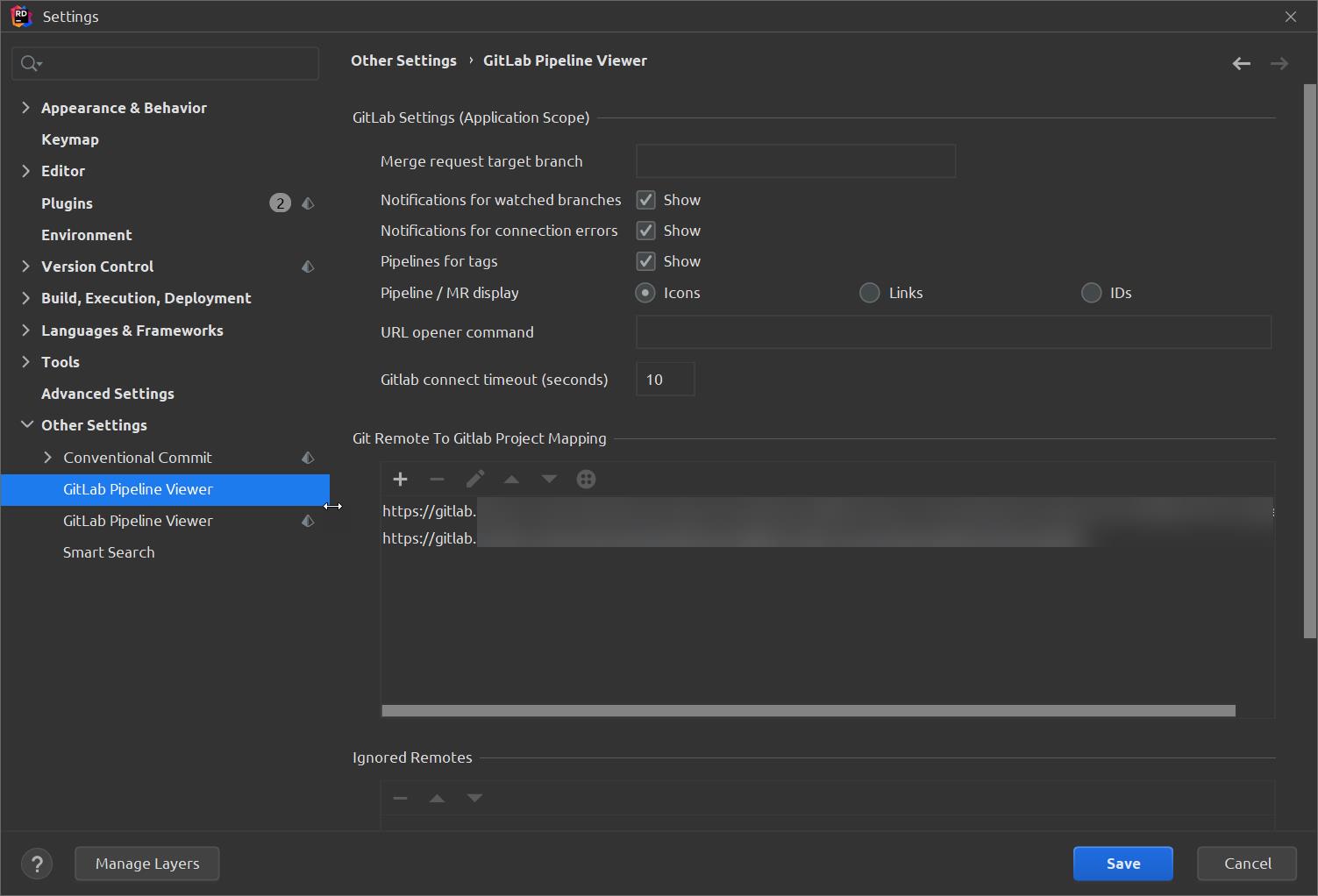Viewport: 1318px width, 896px height.
Task: Focus the settings search box
Action: 165,63
